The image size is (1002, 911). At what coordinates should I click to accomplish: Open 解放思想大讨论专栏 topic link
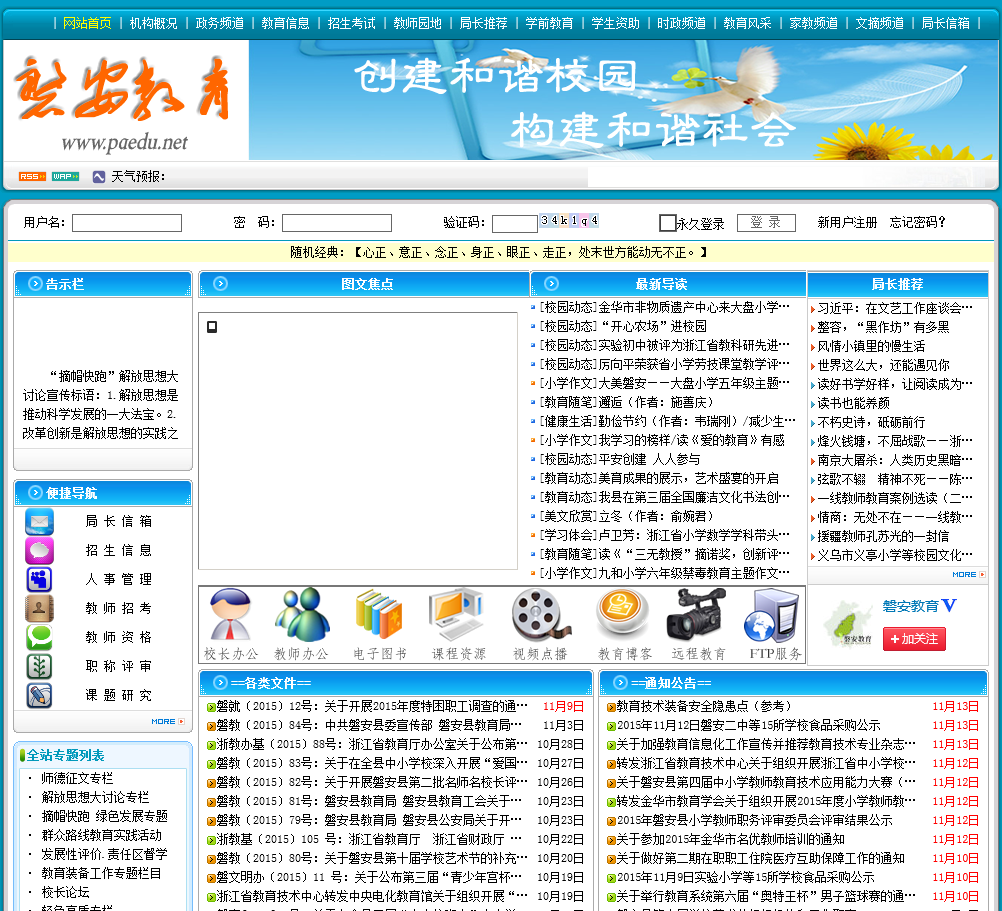(95, 797)
